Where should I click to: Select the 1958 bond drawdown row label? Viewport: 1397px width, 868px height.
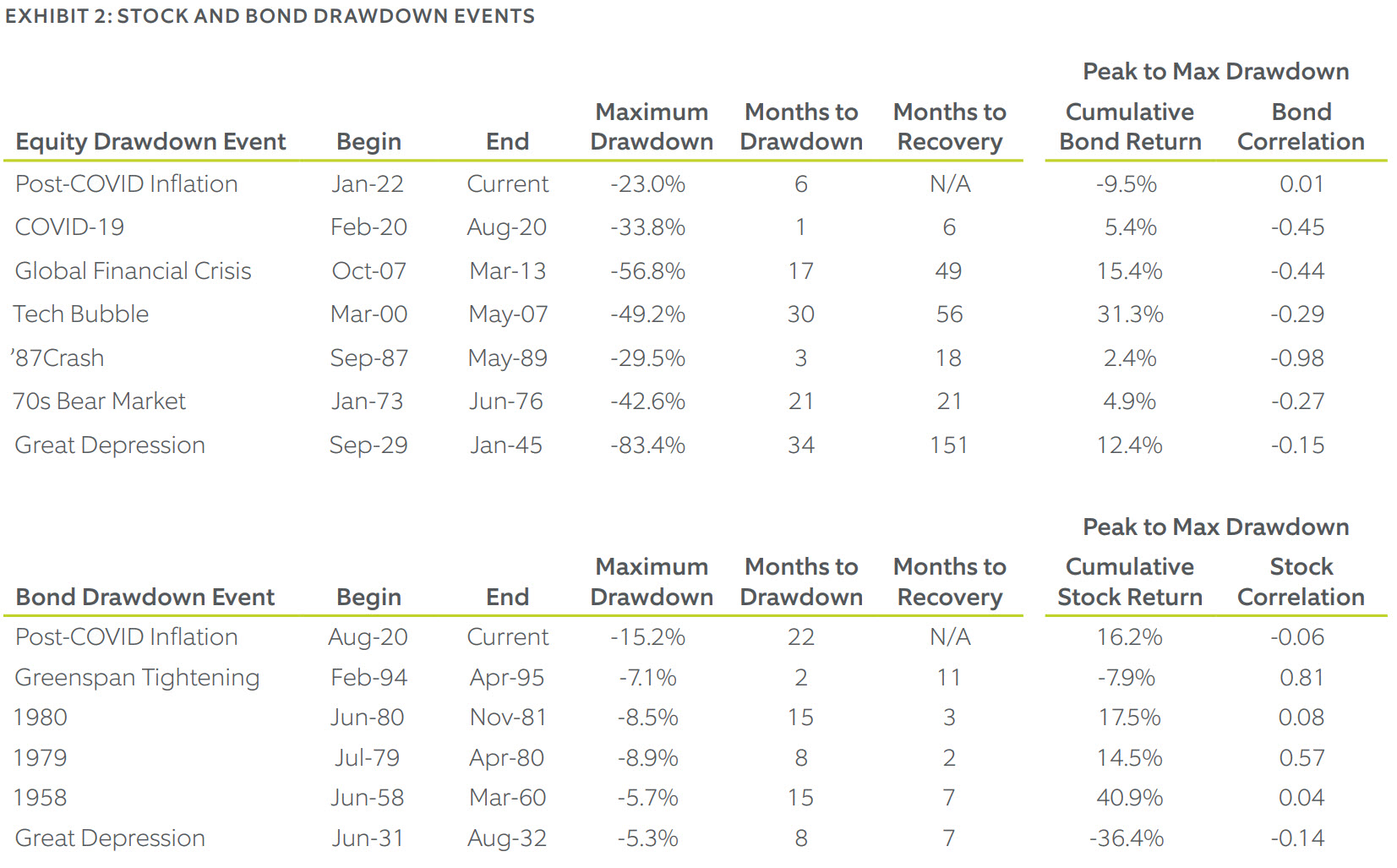click(40, 797)
